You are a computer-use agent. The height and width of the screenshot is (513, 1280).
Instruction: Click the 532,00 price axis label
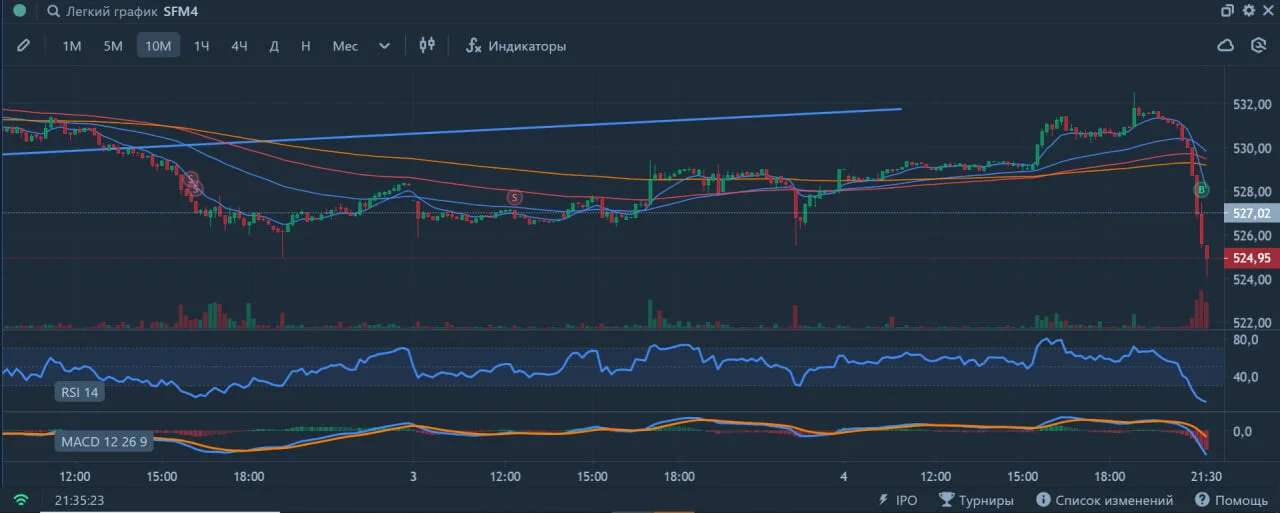coord(1252,104)
